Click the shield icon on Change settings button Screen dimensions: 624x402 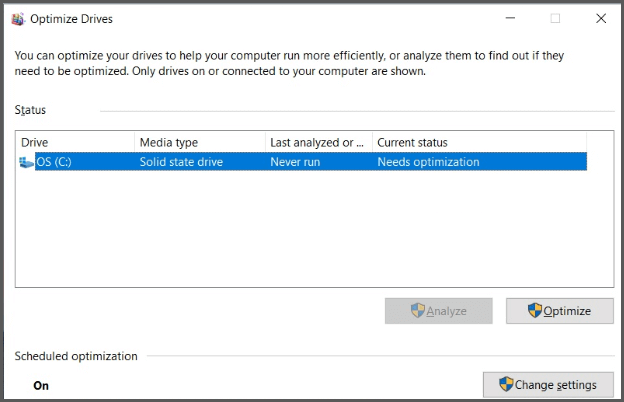(x=506, y=384)
